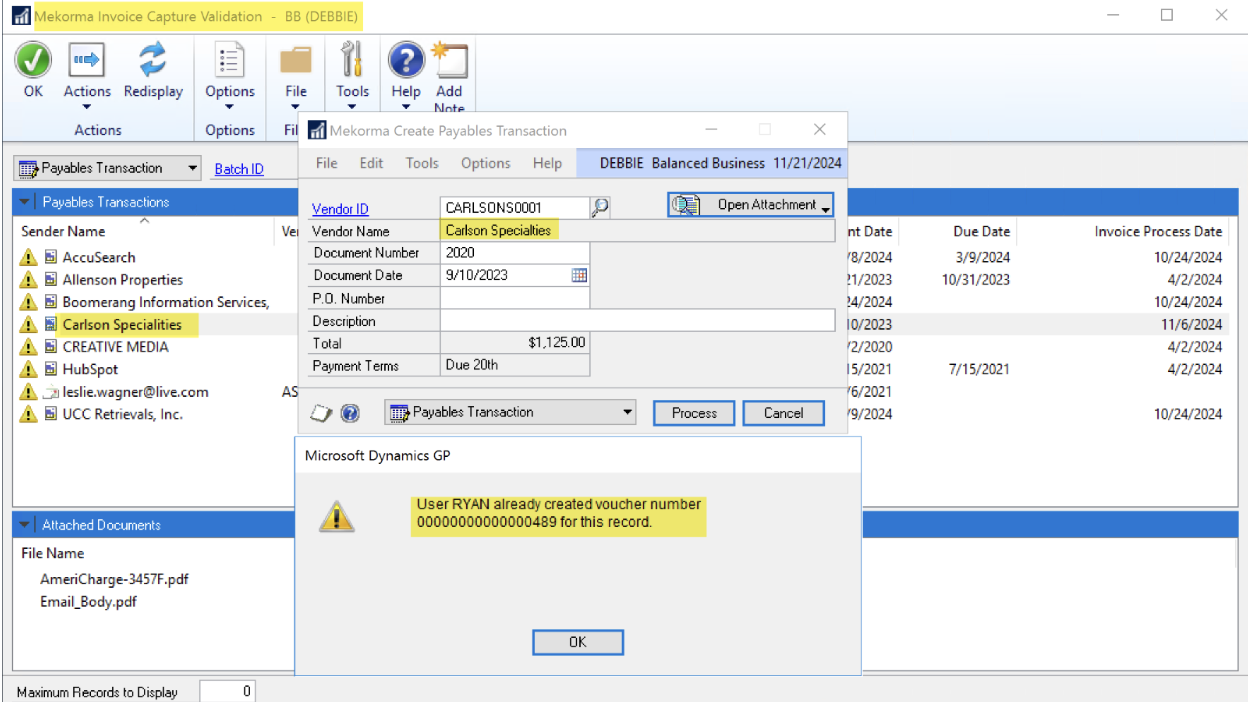Open the File menu in Create Payables dialog
This screenshot has width=1248, height=702.
pyautogui.click(x=326, y=163)
